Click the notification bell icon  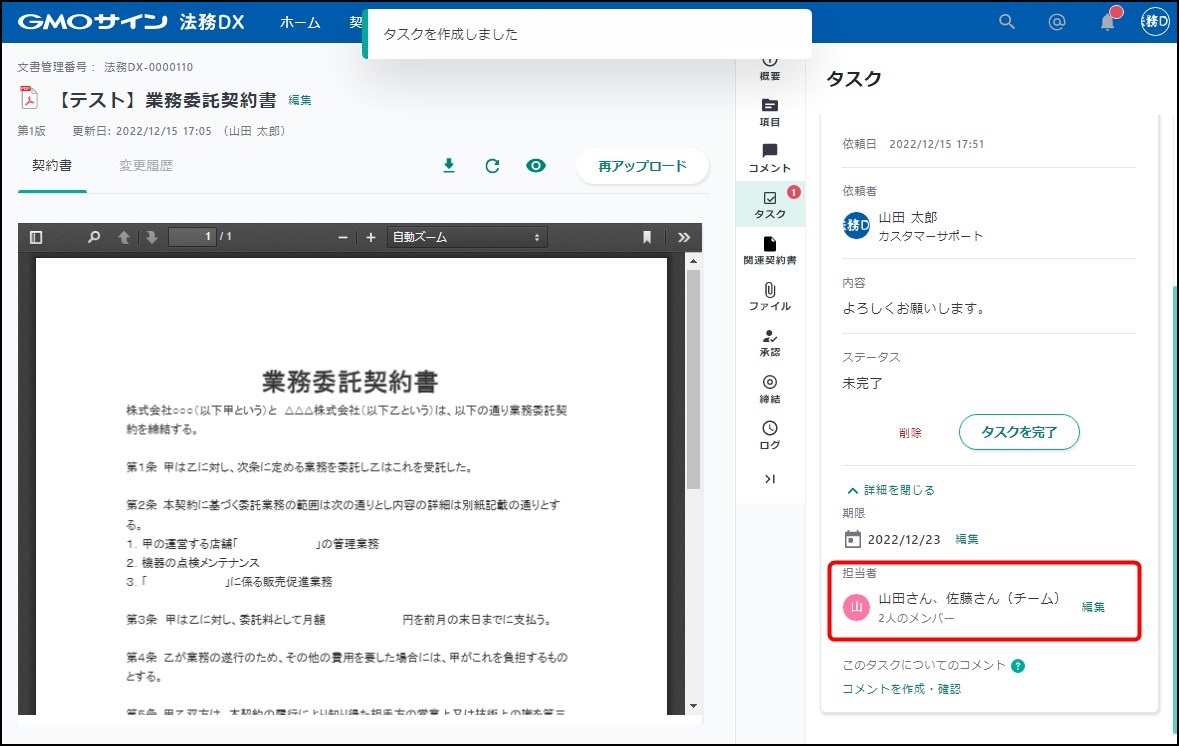click(x=1107, y=22)
